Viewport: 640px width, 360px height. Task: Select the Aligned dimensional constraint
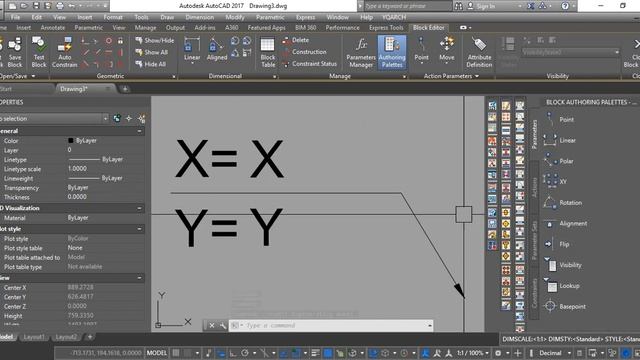[x=216, y=50]
